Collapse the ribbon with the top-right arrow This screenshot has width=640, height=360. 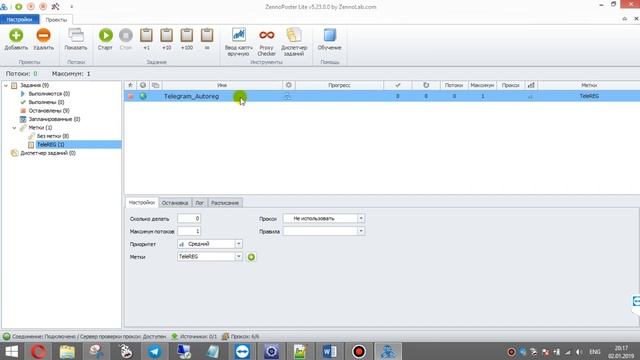tap(624, 19)
